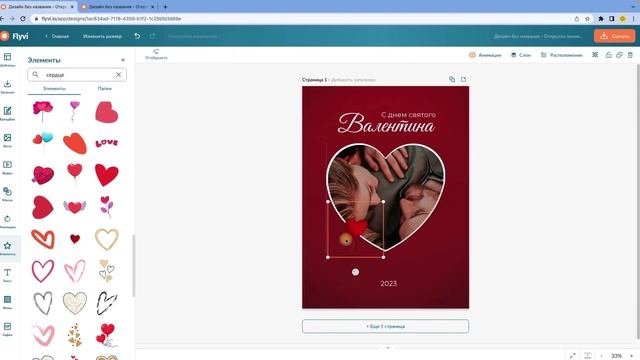Image resolution: width=640 pixels, height=360 pixels.
Task: Click the link/duplicate chain icon in the toolbar
Action: click(x=619, y=55)
